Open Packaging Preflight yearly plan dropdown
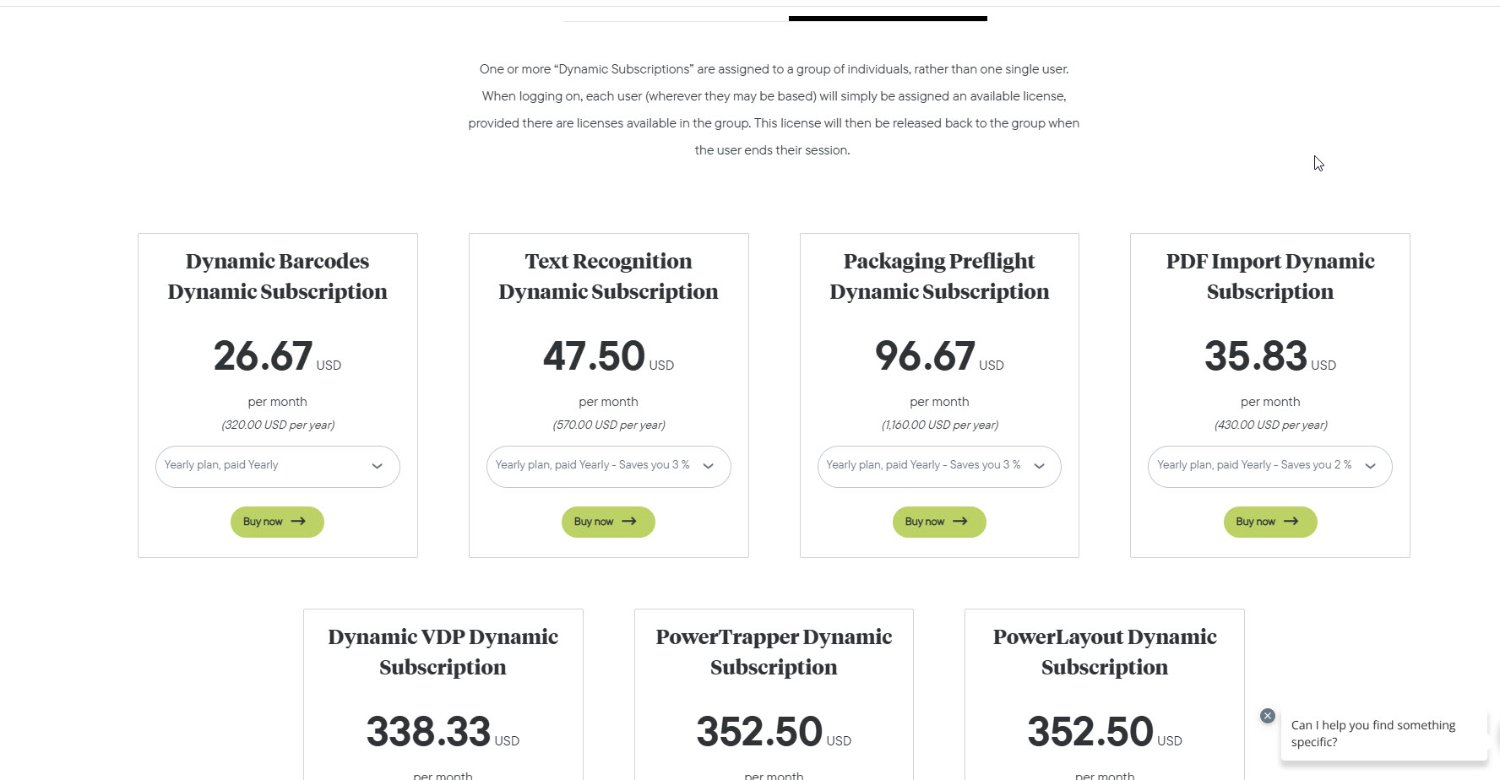 (x=939, y=466)
